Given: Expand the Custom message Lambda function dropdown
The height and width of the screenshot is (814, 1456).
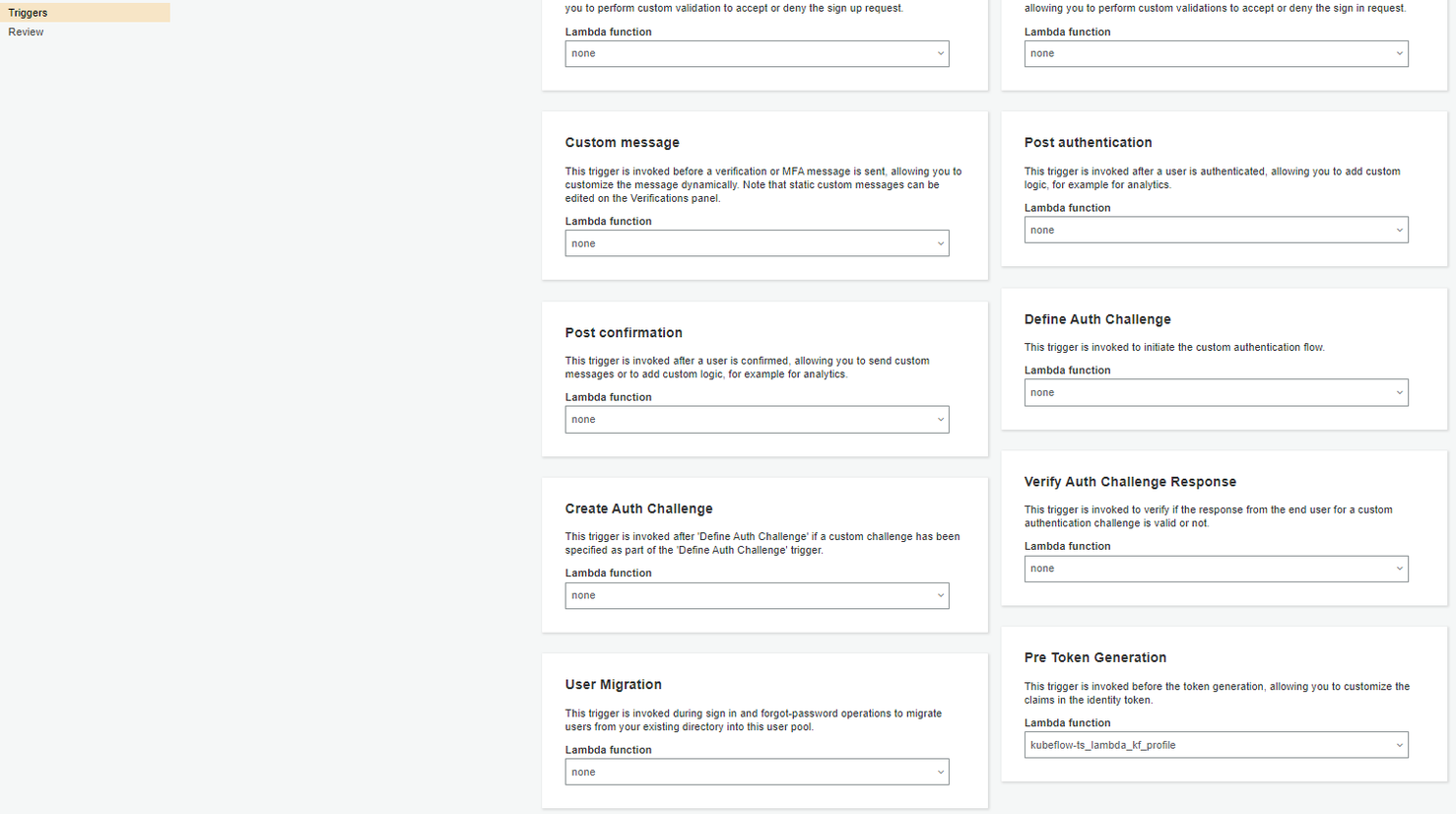Looking at the screenshot, I should [757, 243].
